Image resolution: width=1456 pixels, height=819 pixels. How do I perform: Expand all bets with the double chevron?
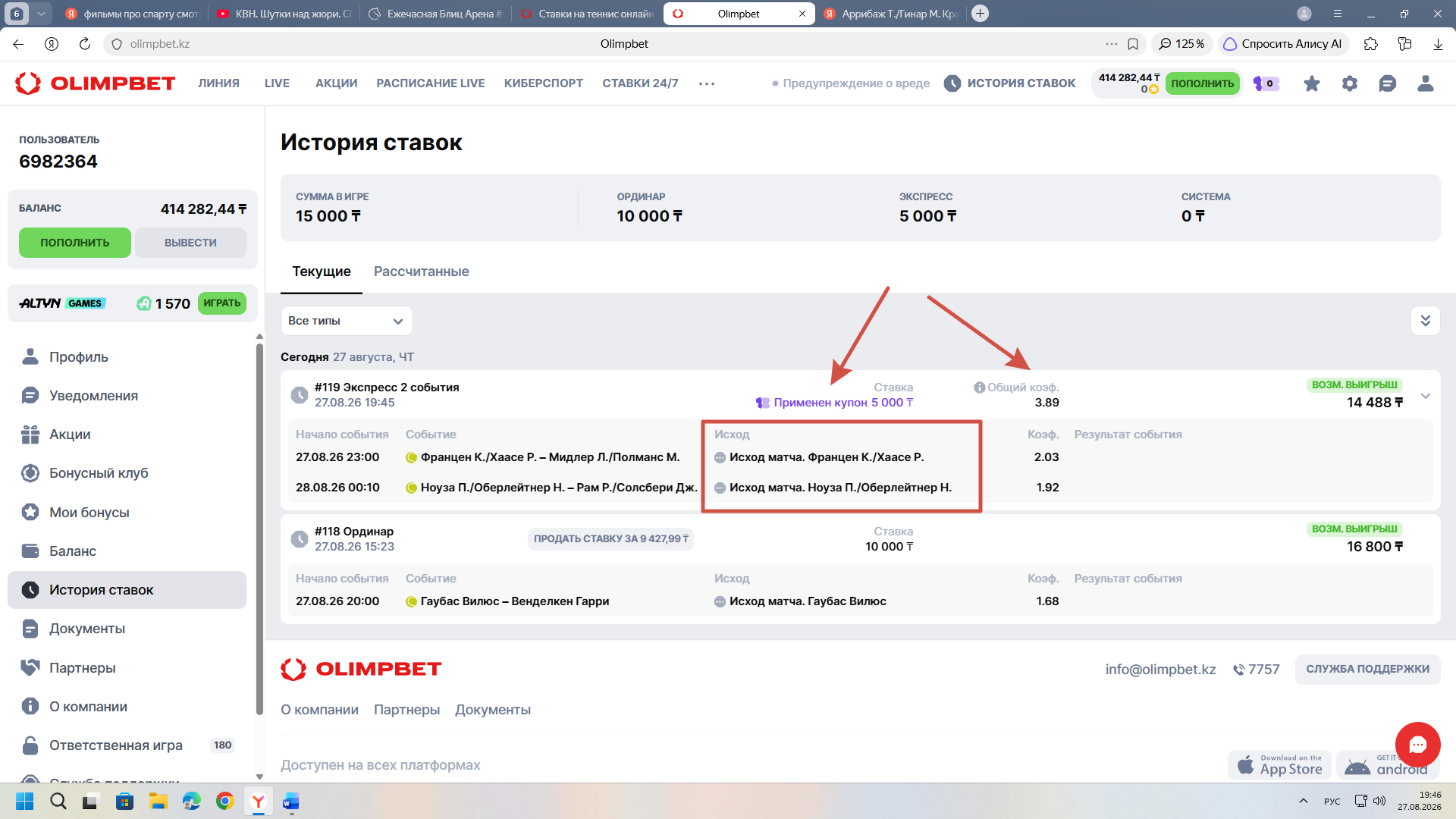(1426, 321)
